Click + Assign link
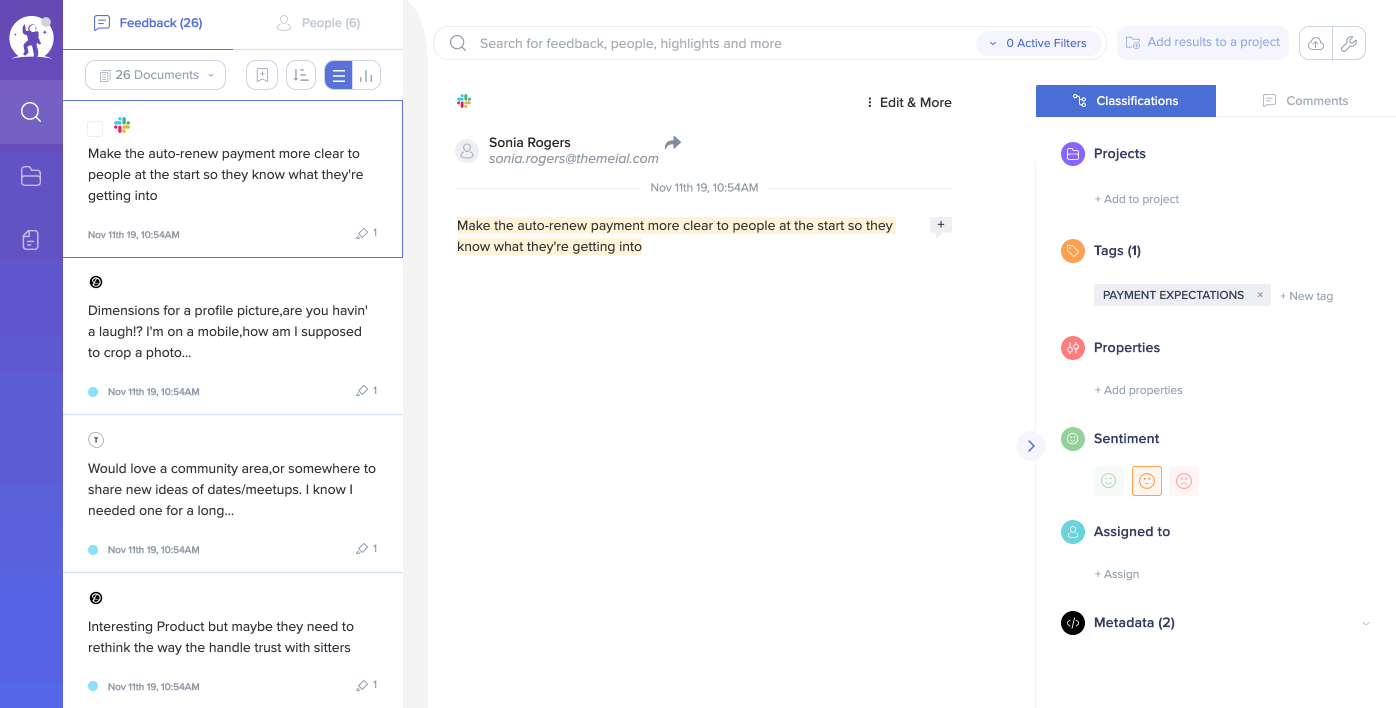Viewport: 1396px width, 708px height. click(1117, 574)
